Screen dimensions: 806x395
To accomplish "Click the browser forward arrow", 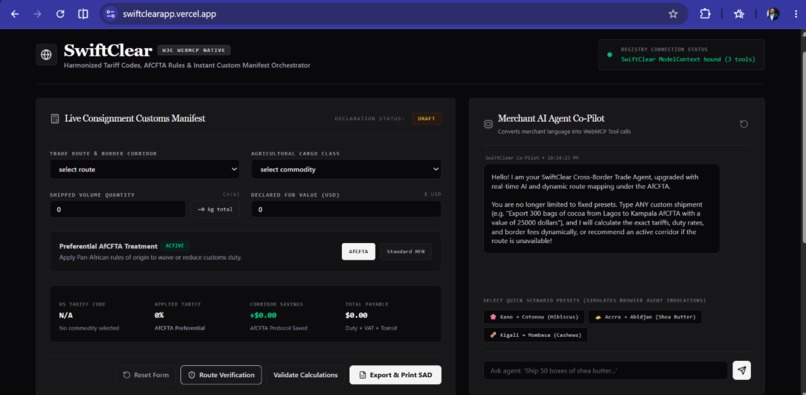I will (37, 14).
